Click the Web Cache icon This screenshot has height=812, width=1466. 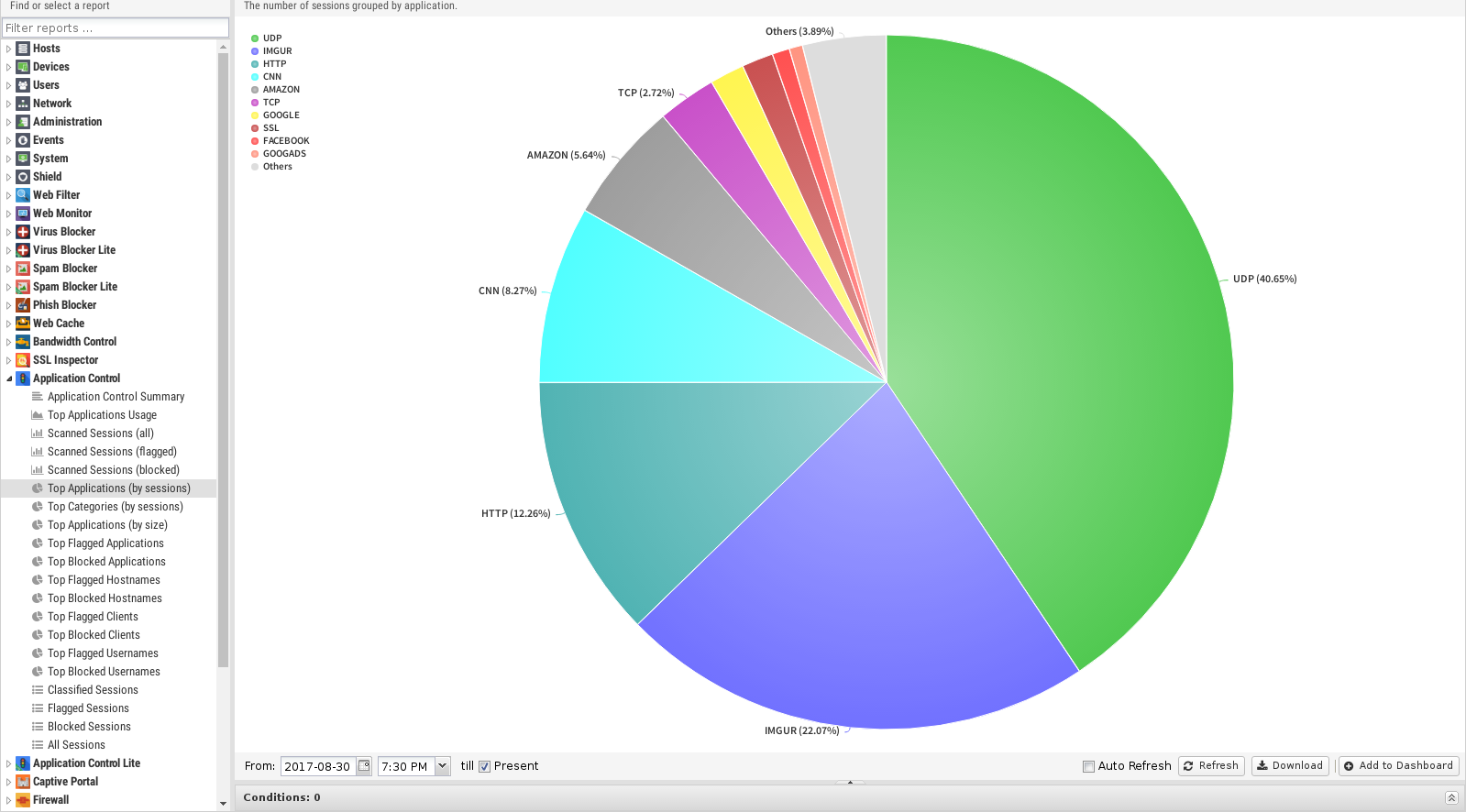tap(23, 324)
